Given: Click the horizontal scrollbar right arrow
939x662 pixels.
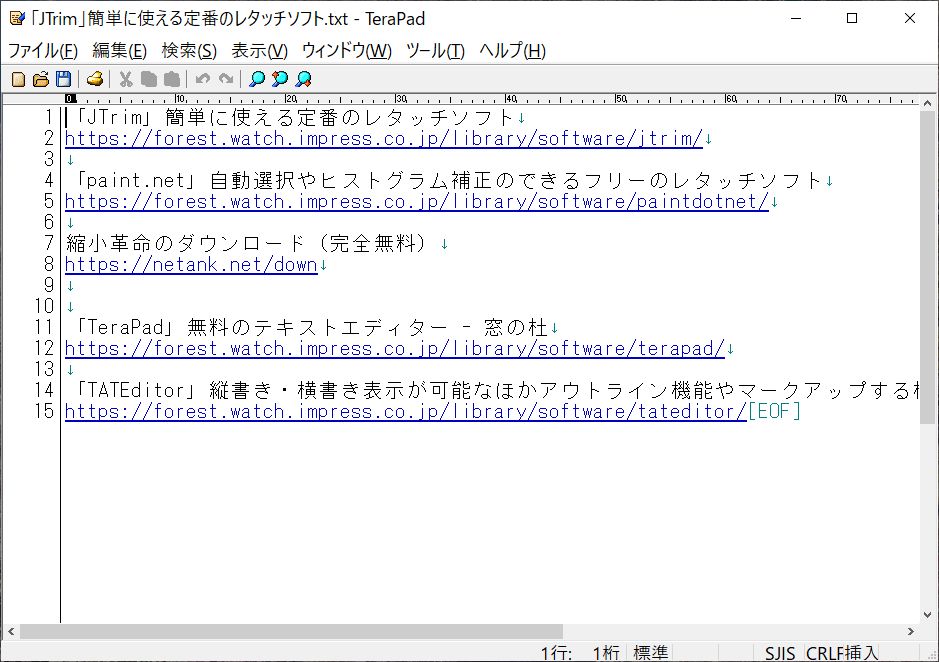Looking at the screenshot, I should (x=911, y=631).
